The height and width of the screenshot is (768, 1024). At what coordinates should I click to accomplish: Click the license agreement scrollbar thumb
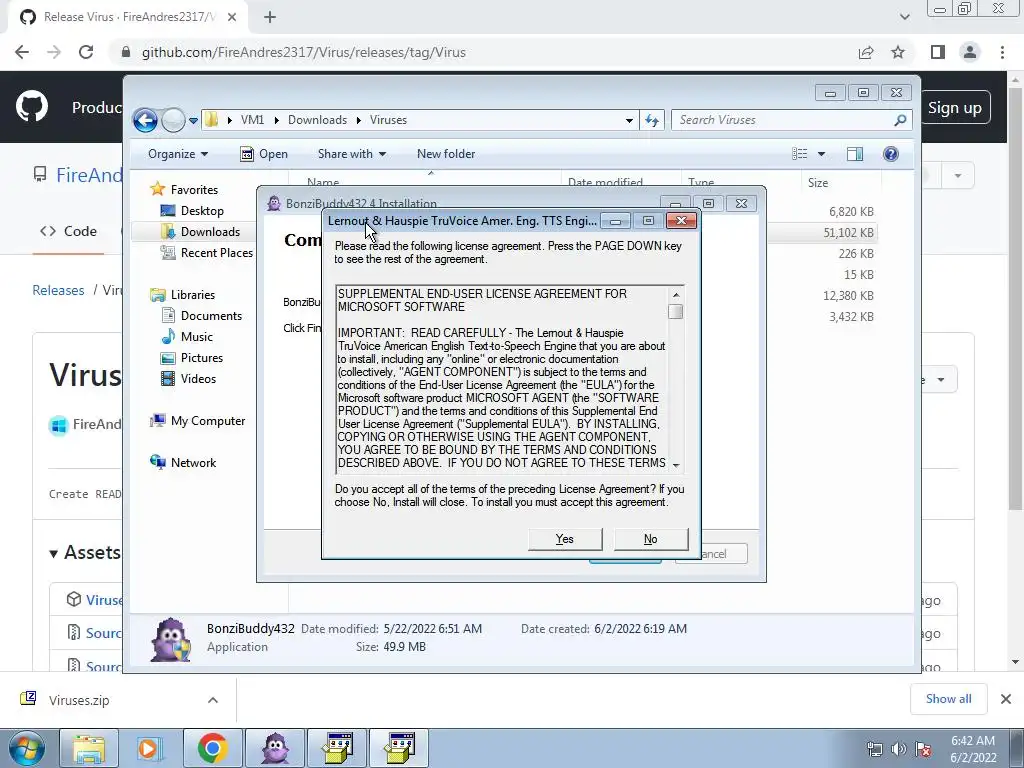[x=676, y=312]
